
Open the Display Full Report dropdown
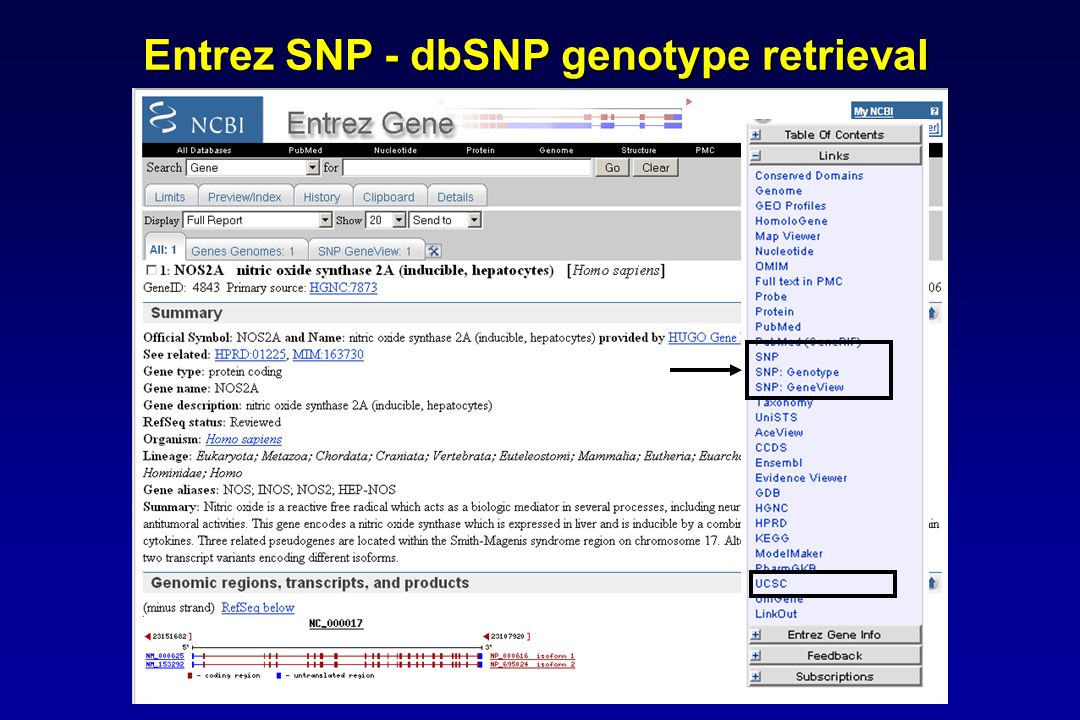[x=326, y=220]
